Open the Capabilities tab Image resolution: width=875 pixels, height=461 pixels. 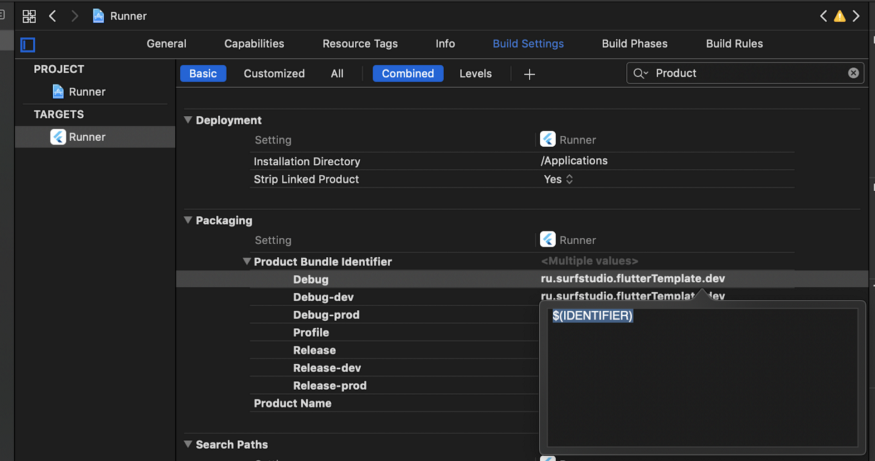tap(254, 44)
